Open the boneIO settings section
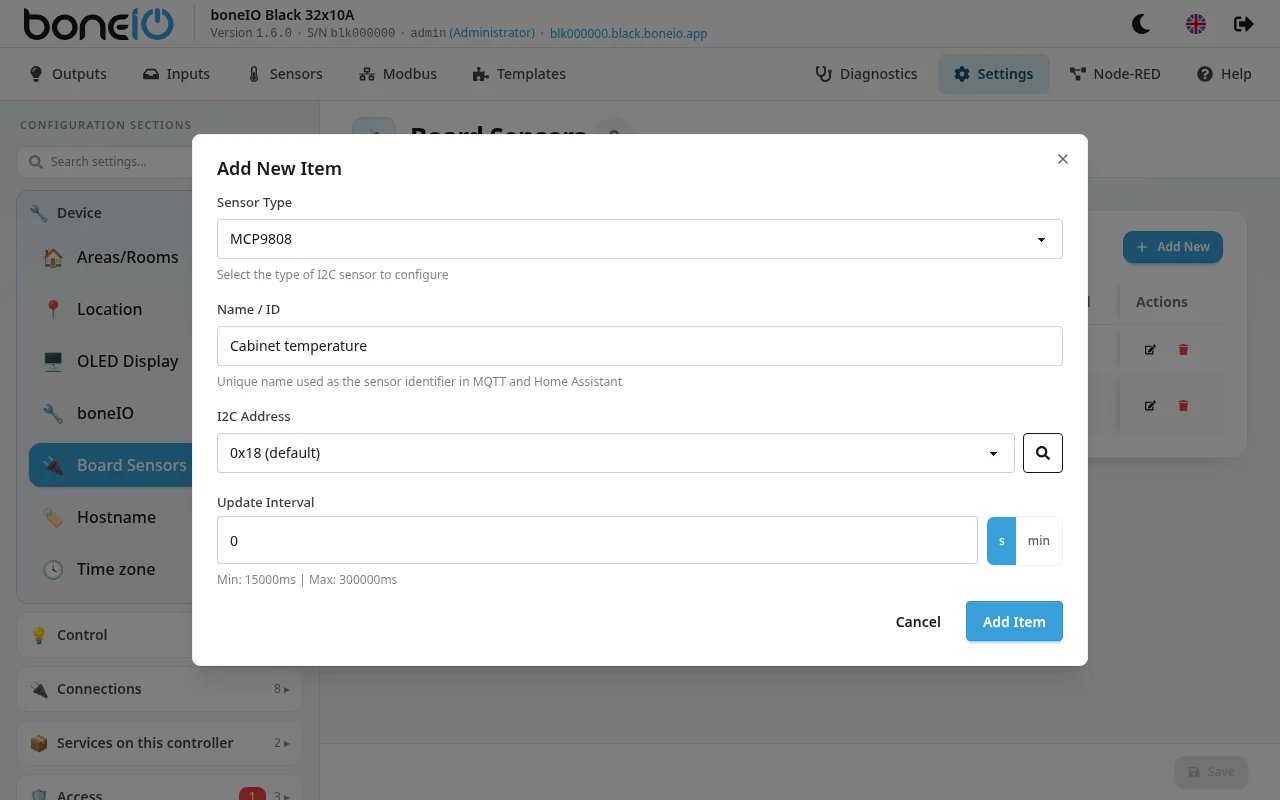Image resolution: width=1280 pixels, height=800 pixels. pyautogui.click(x=110, y=413)
